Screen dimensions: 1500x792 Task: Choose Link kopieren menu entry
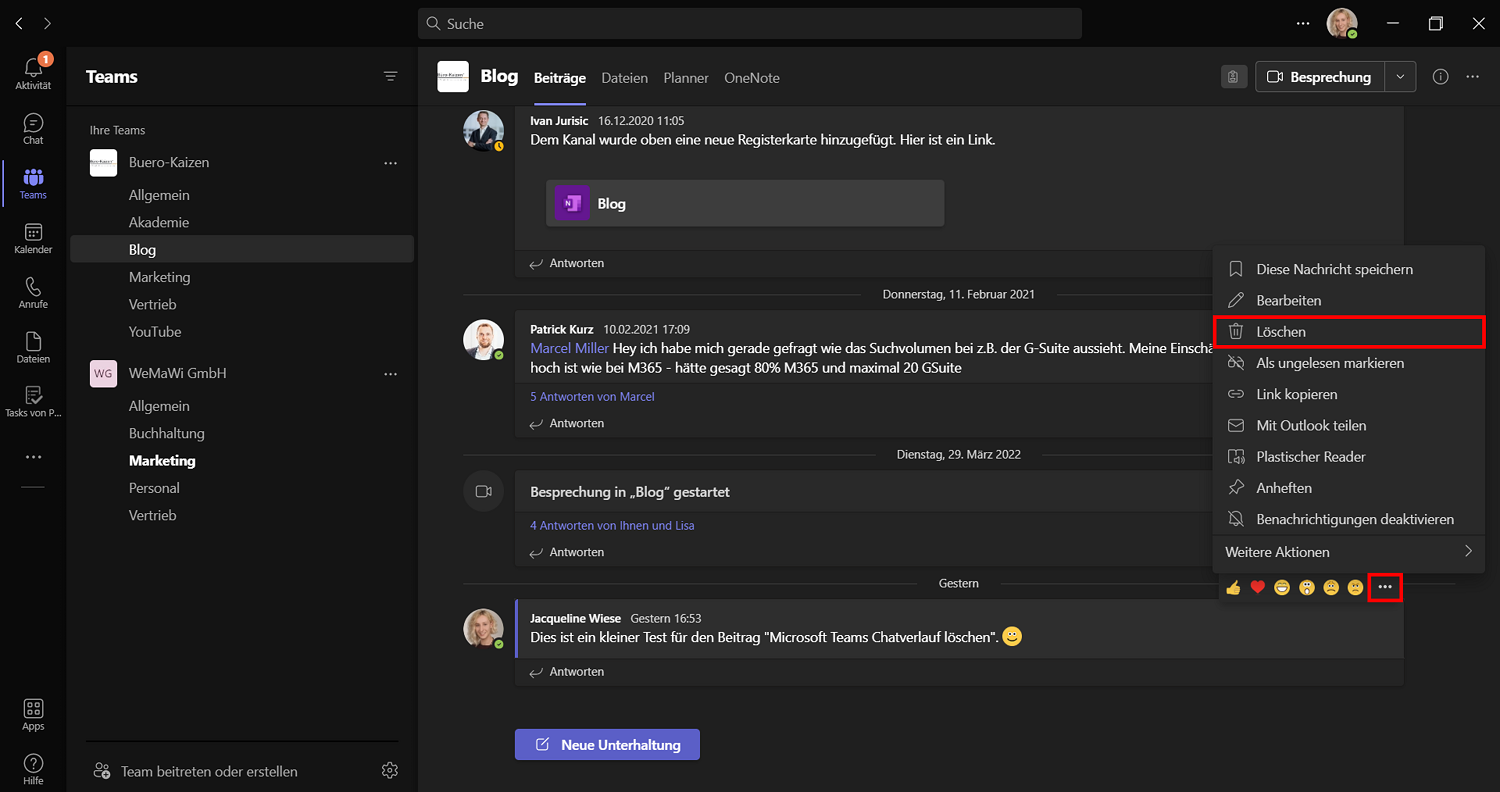(1348, 394)
